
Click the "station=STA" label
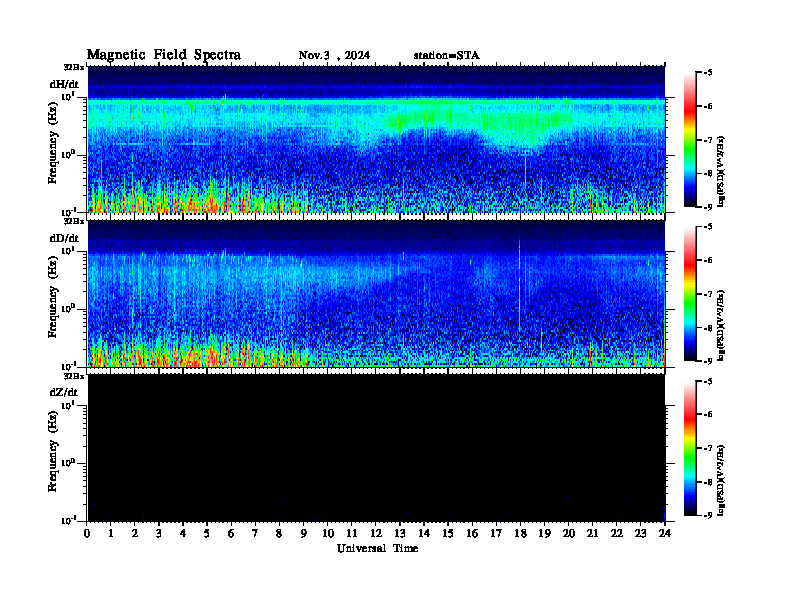[447, 56]
